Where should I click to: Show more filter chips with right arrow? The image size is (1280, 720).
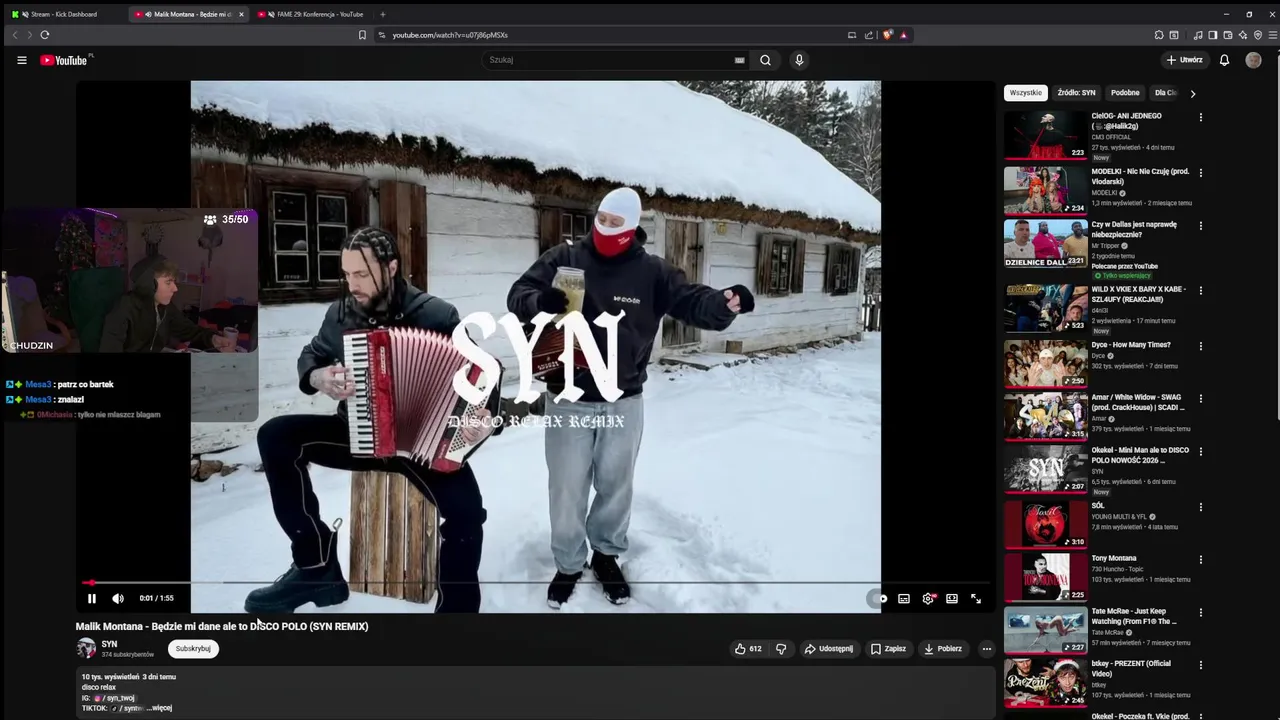click(1192, 93)
